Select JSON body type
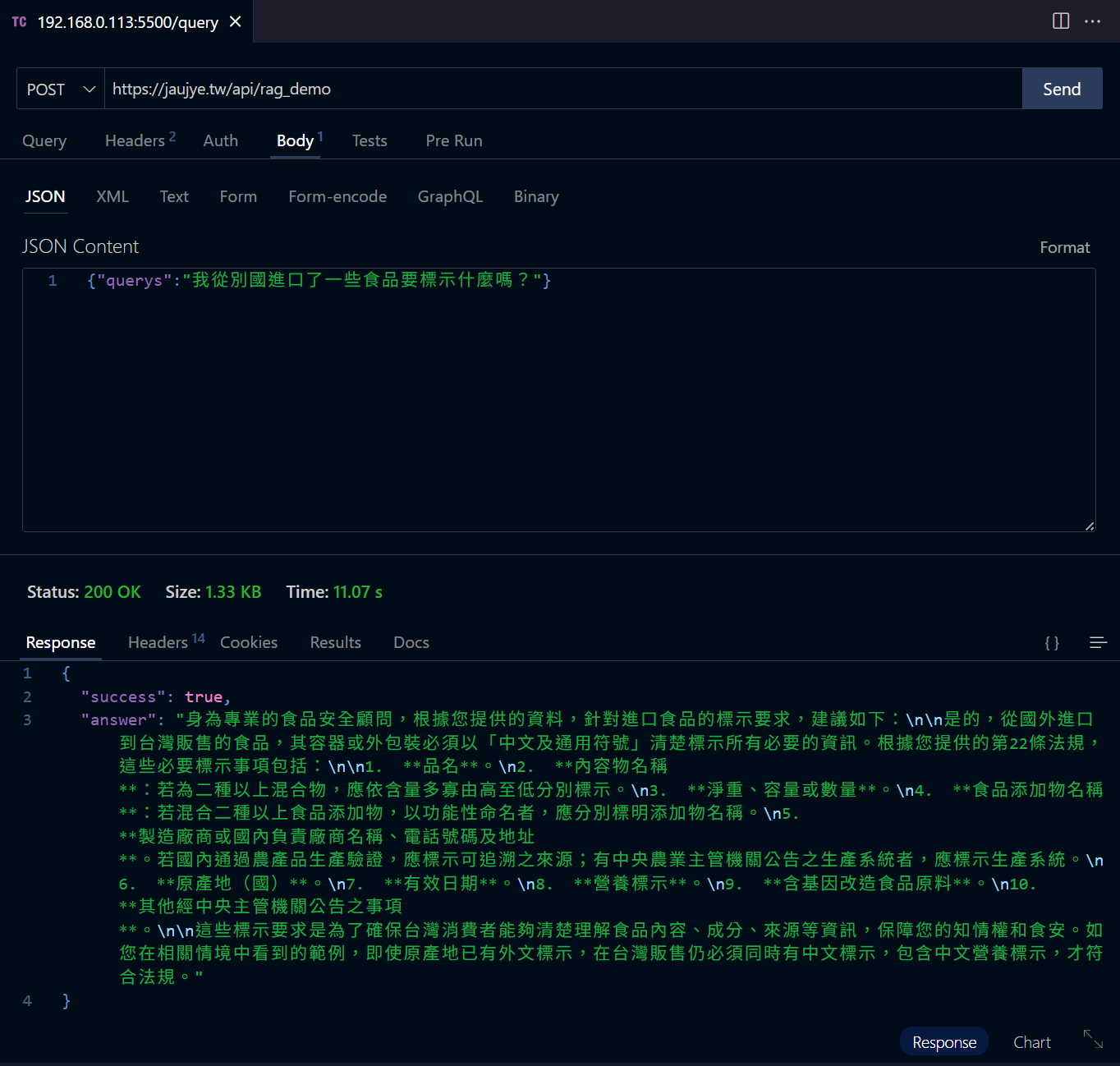 (45, 196)
